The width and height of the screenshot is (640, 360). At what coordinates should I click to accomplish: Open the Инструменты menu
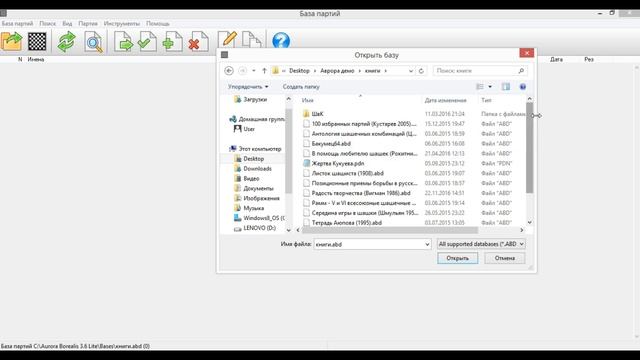[122, 24]
